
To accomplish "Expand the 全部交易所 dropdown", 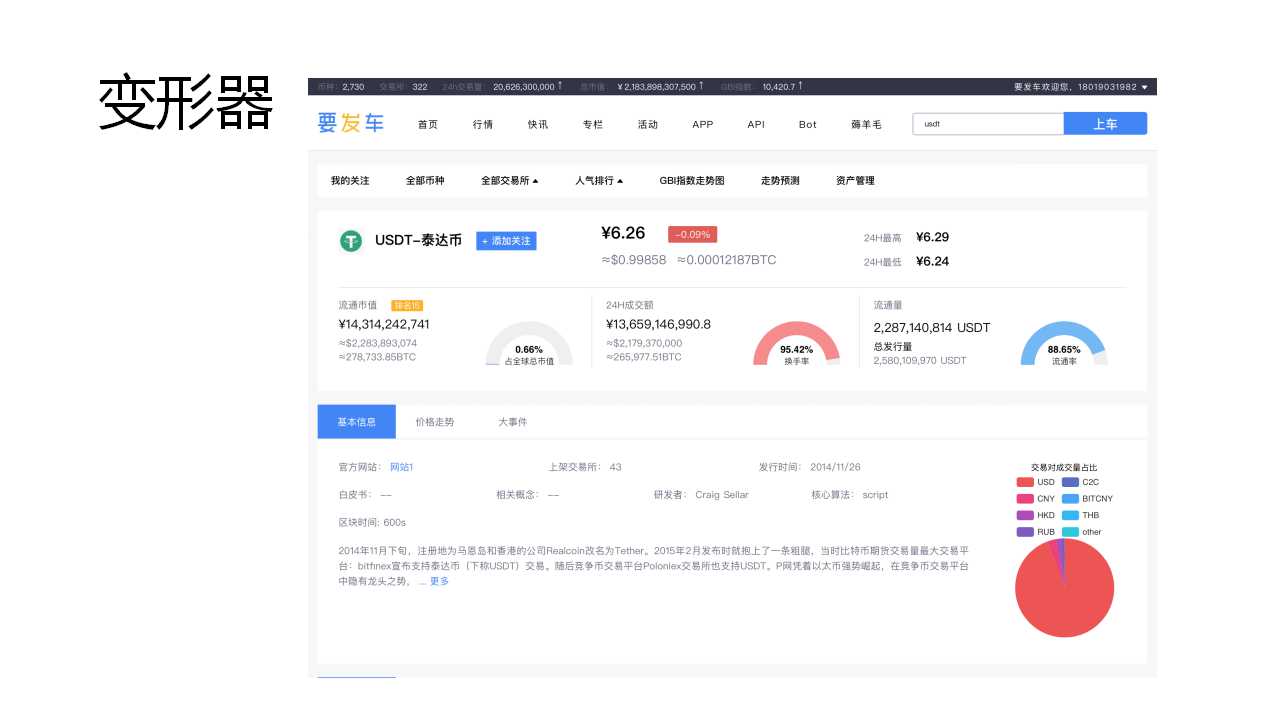I will click(510, 181).
